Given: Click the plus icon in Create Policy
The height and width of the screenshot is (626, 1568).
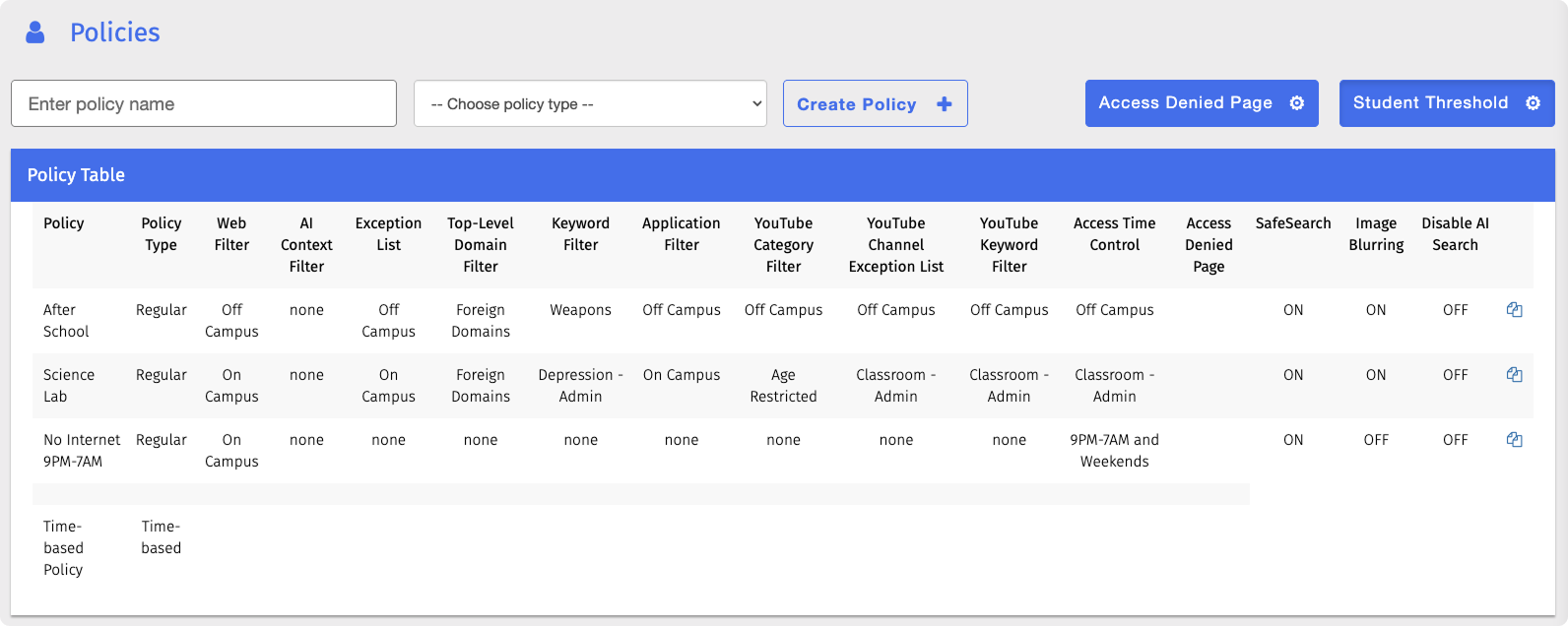Looking at the screenshot, I should (945, 104).
